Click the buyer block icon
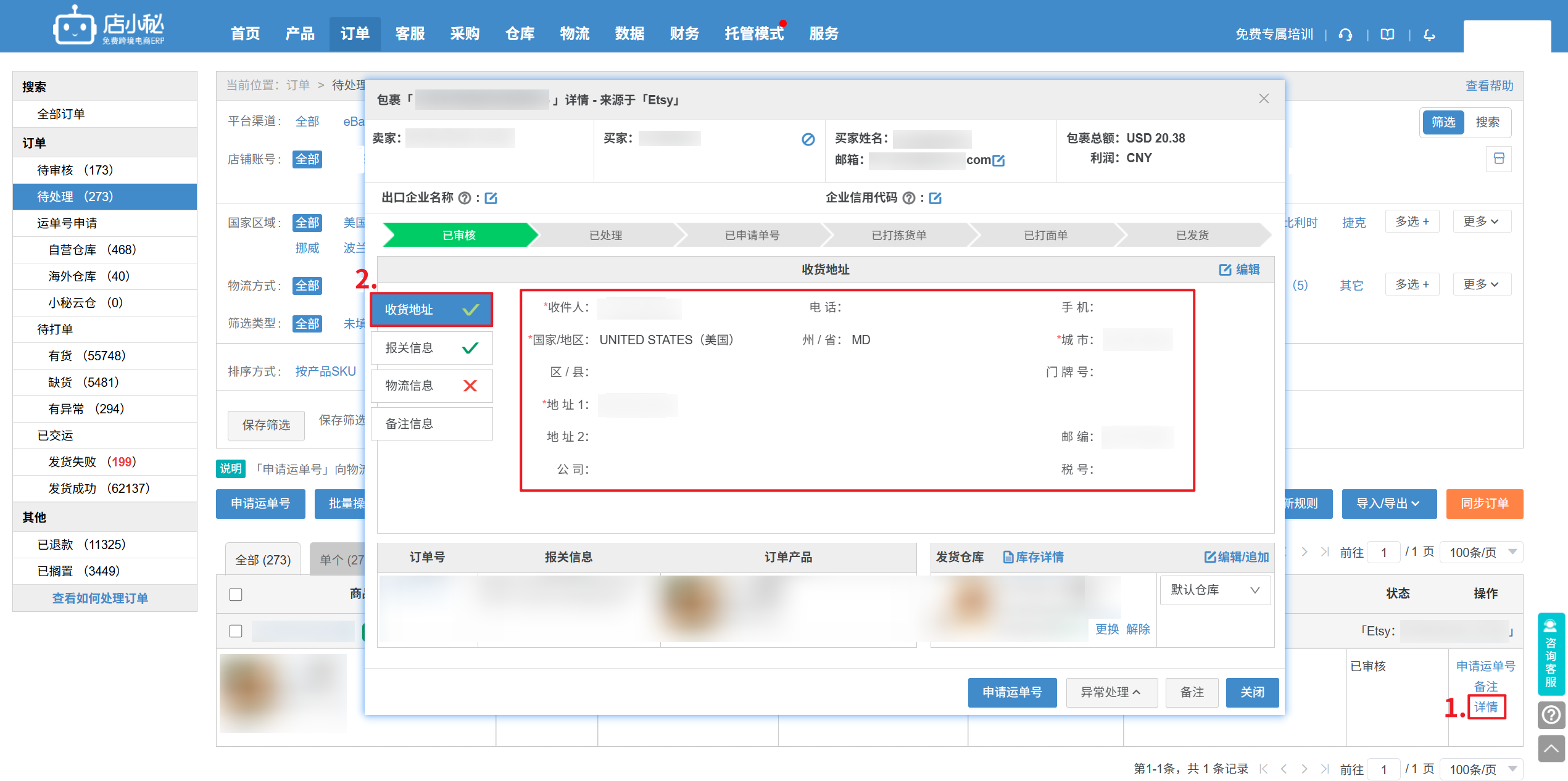 tap(808, 139)
